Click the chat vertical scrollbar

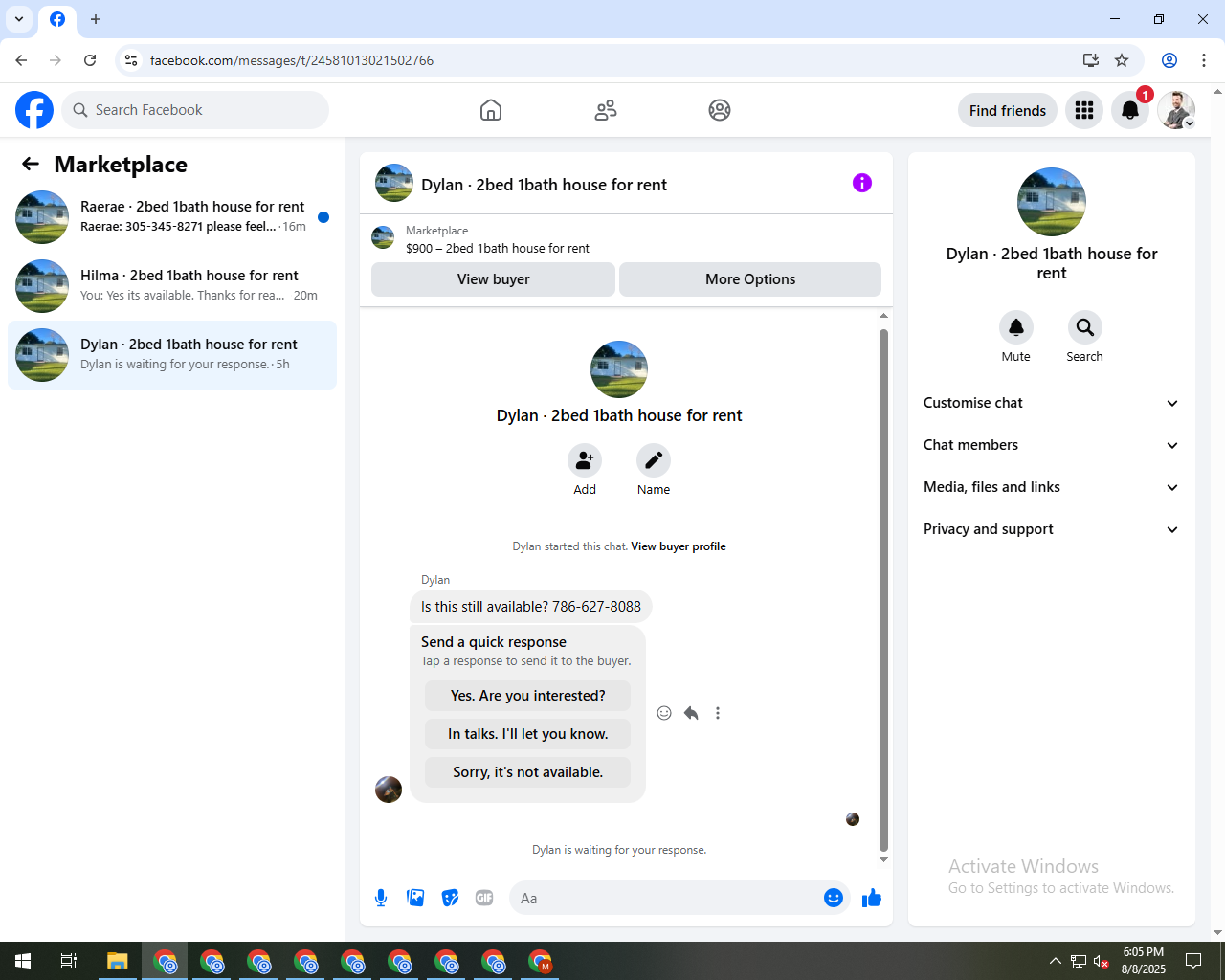coord(883,590)
